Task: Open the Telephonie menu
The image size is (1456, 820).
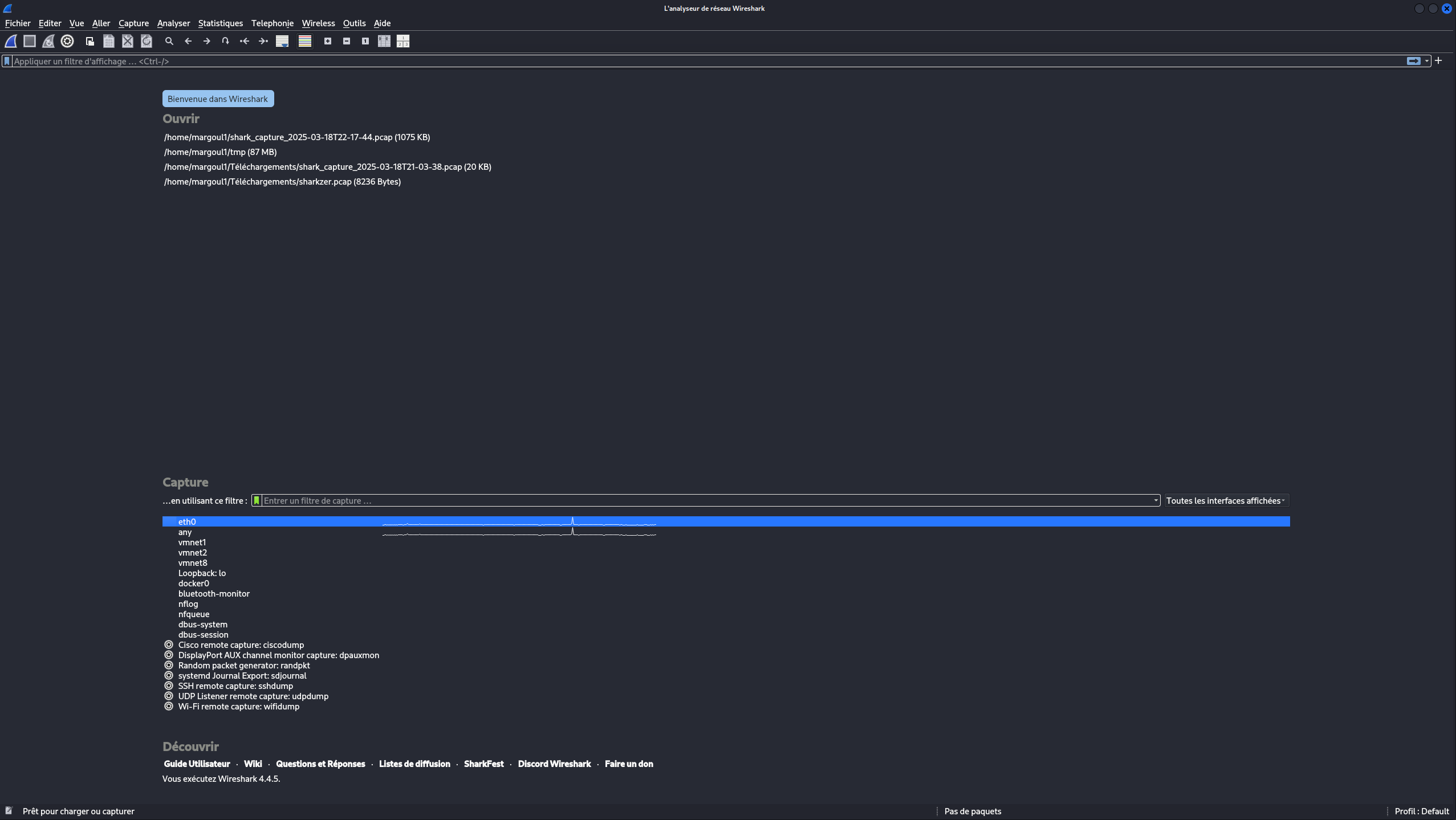Action: 272,23
